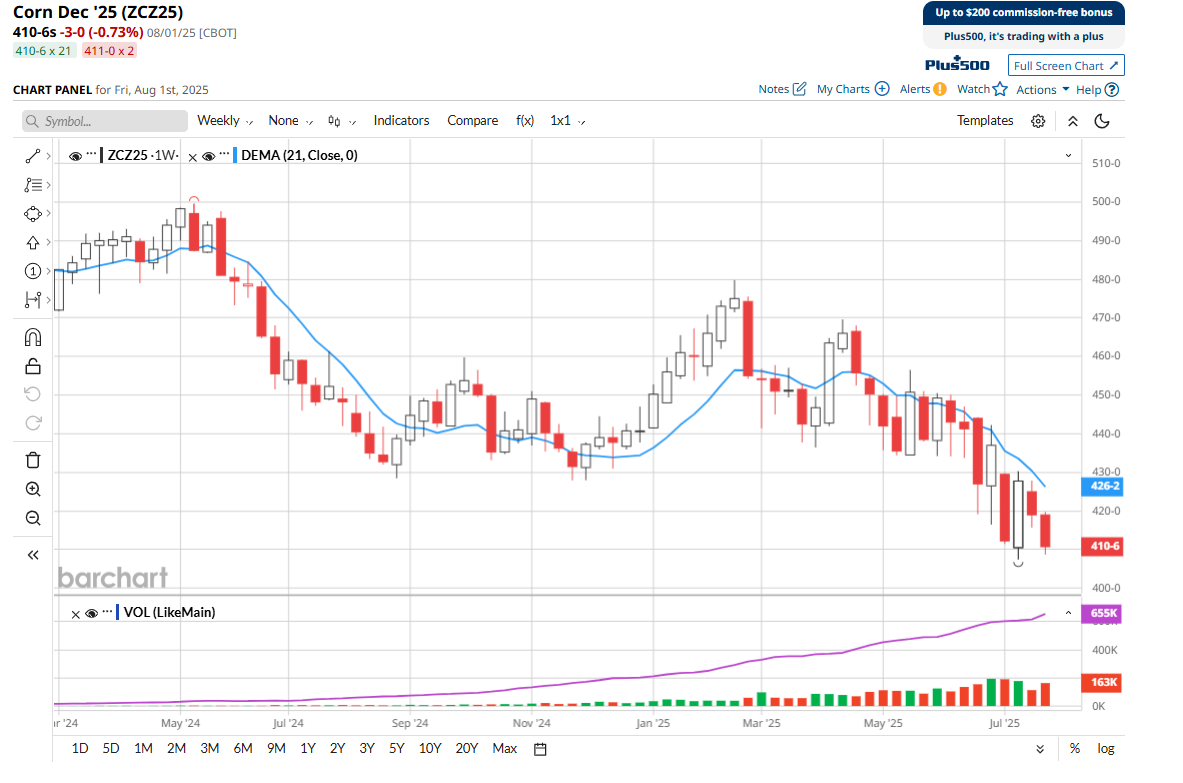Image resolution: width=1183 pixels, height=783 pixels.
Task: Activate the magnet snap tool
Action: click(33, 337)
